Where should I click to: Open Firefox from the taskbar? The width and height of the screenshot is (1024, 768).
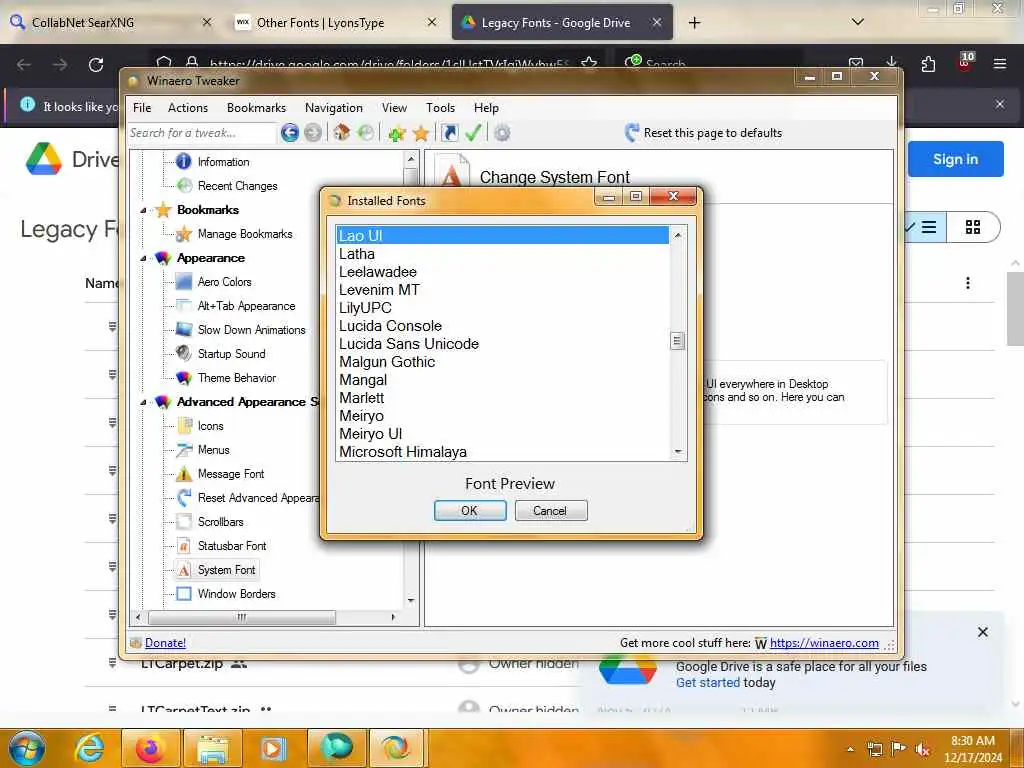coord(150,748)
